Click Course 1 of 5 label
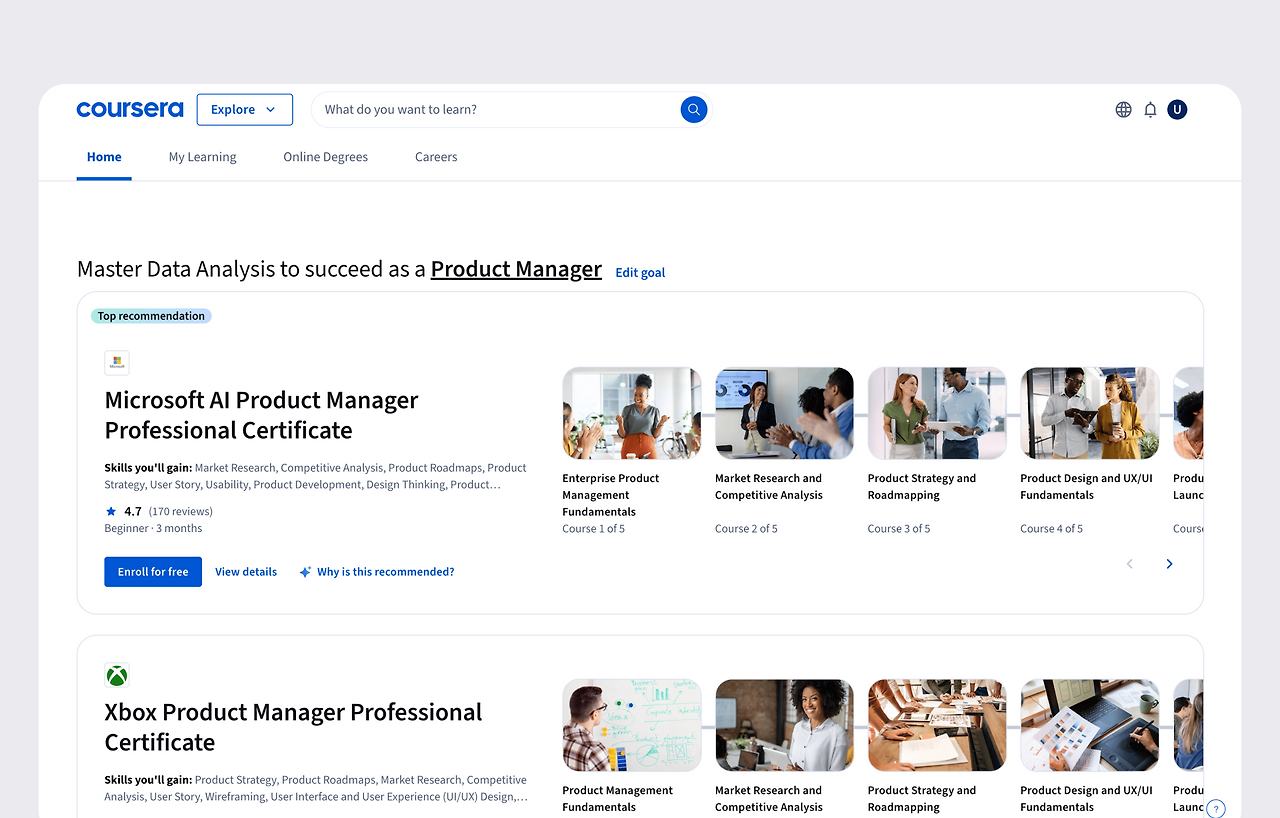The width and height of the screenshot is (1280, 818). (594, 528)
